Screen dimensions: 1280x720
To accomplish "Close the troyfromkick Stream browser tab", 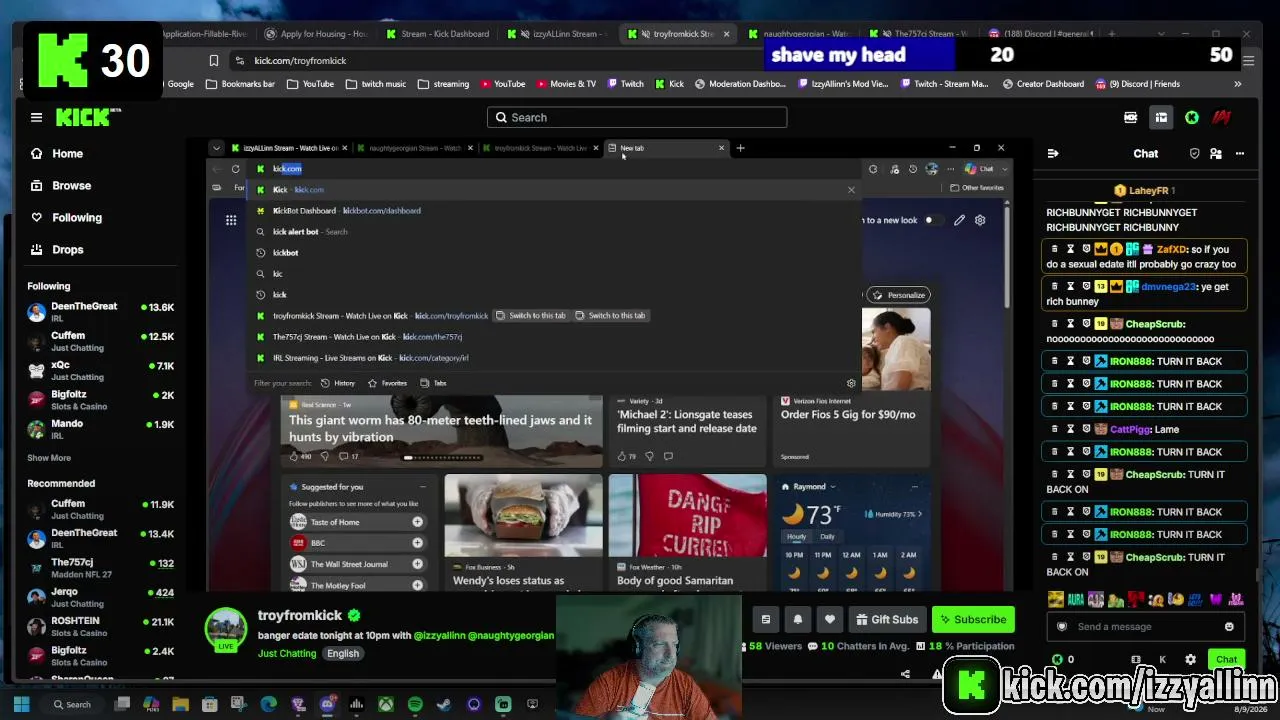I will pos(726,34).
